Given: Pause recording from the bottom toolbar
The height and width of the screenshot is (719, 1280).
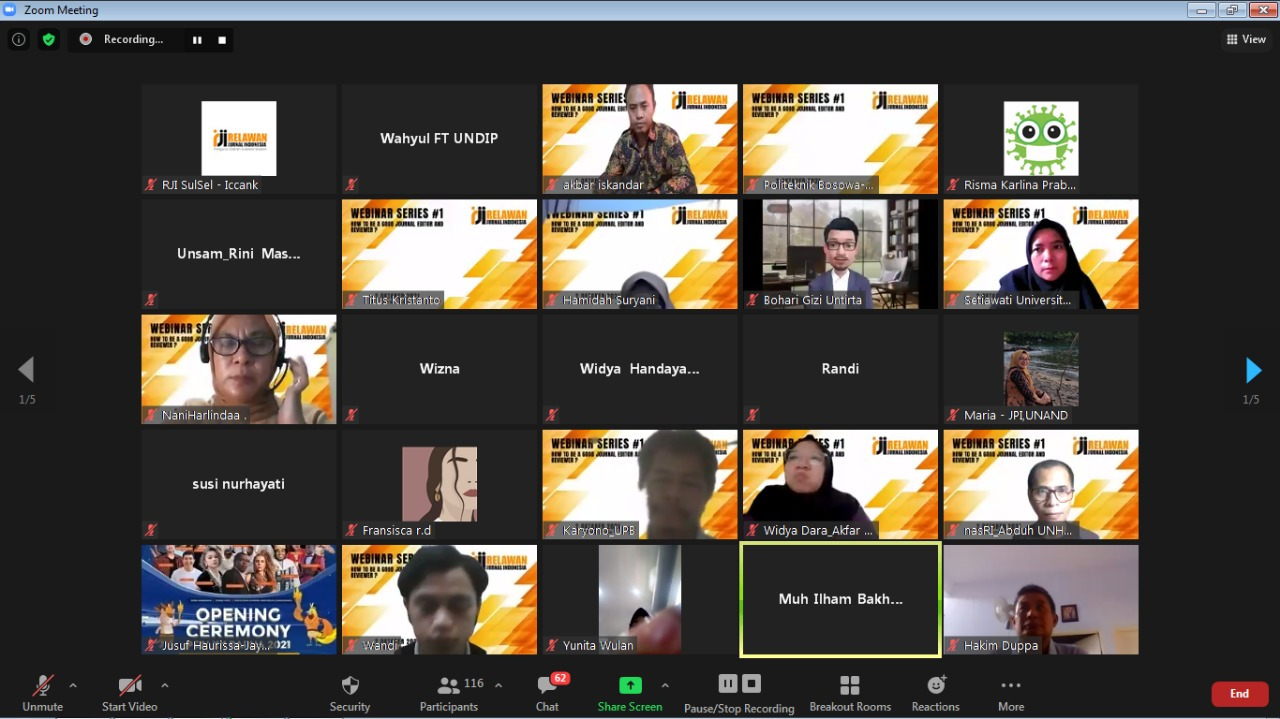Looking at the screenshot, I should coord(728,684).
